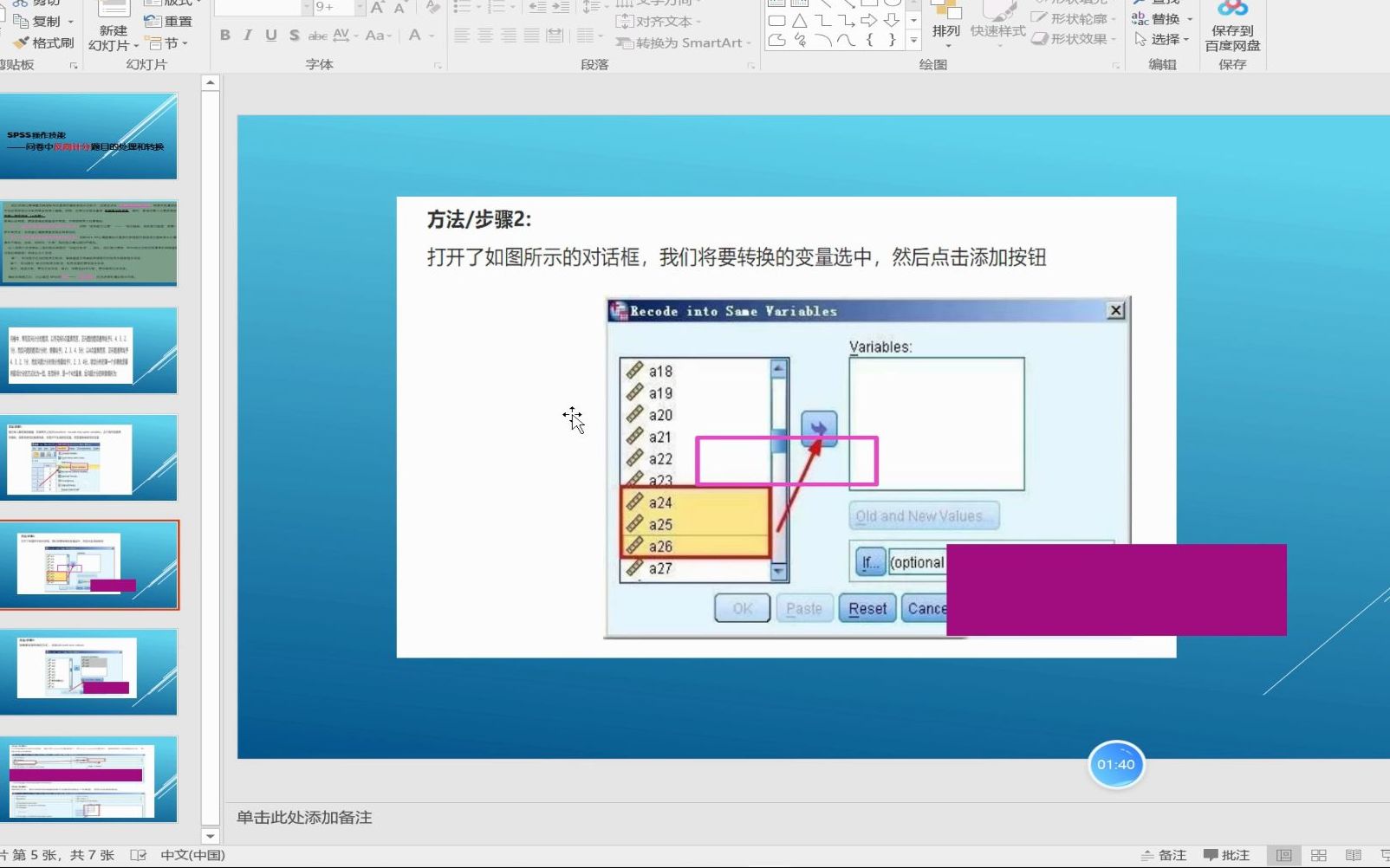Viewport: 1390px width, 868px height.
Task: Align text right in paragraph group
Action: (509, 36)
